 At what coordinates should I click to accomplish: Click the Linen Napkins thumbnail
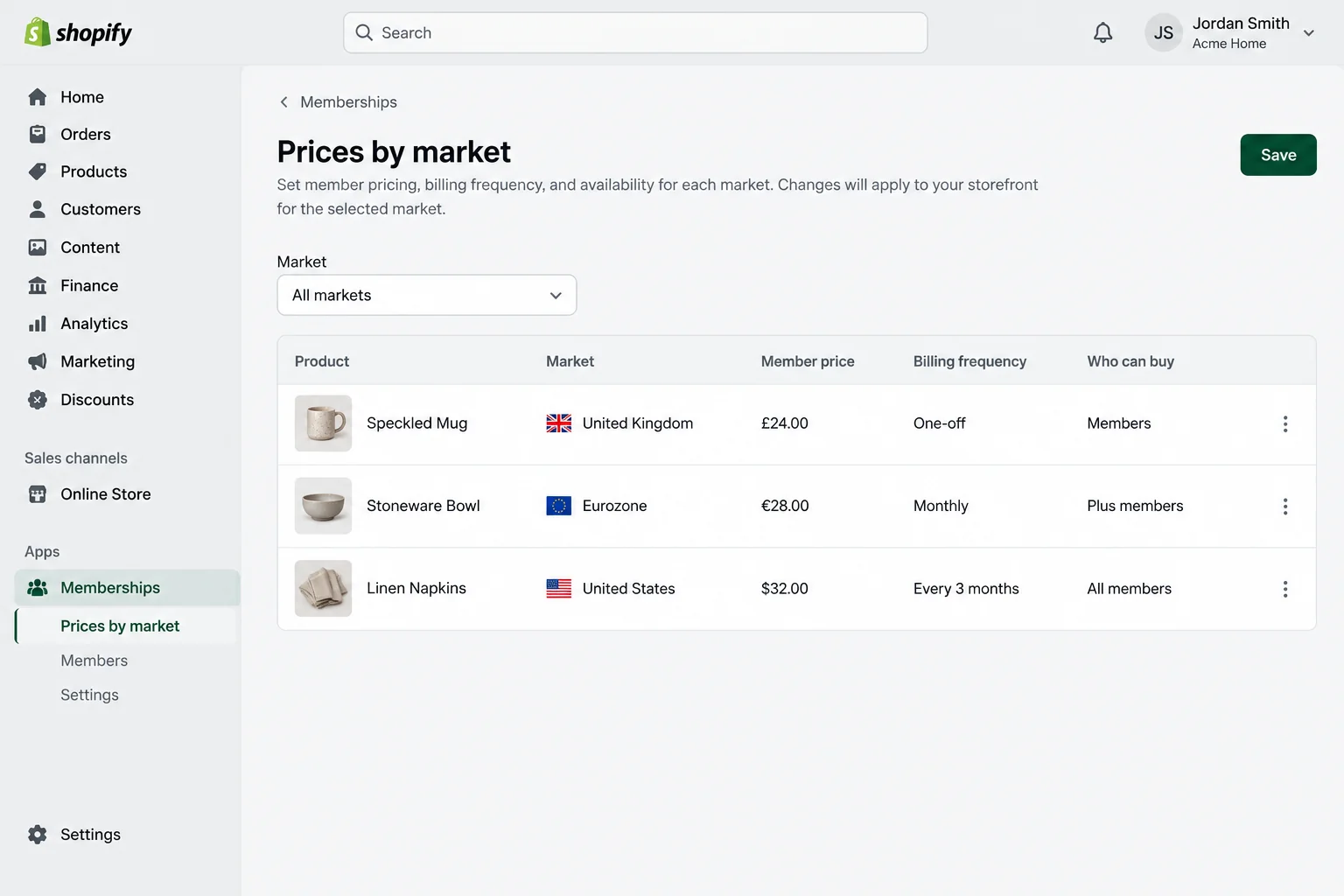323,589
